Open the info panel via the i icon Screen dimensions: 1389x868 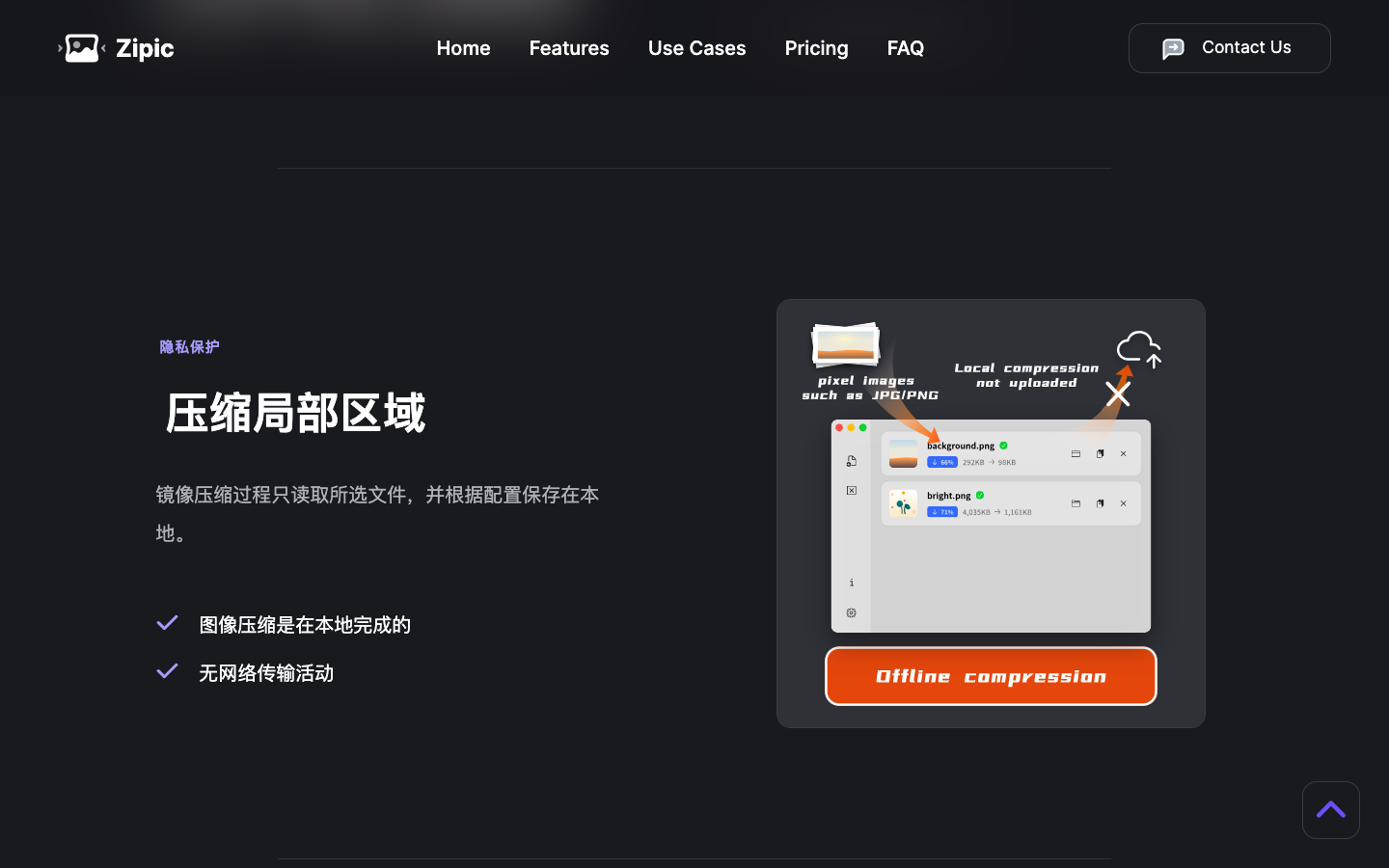pos(852,583)
